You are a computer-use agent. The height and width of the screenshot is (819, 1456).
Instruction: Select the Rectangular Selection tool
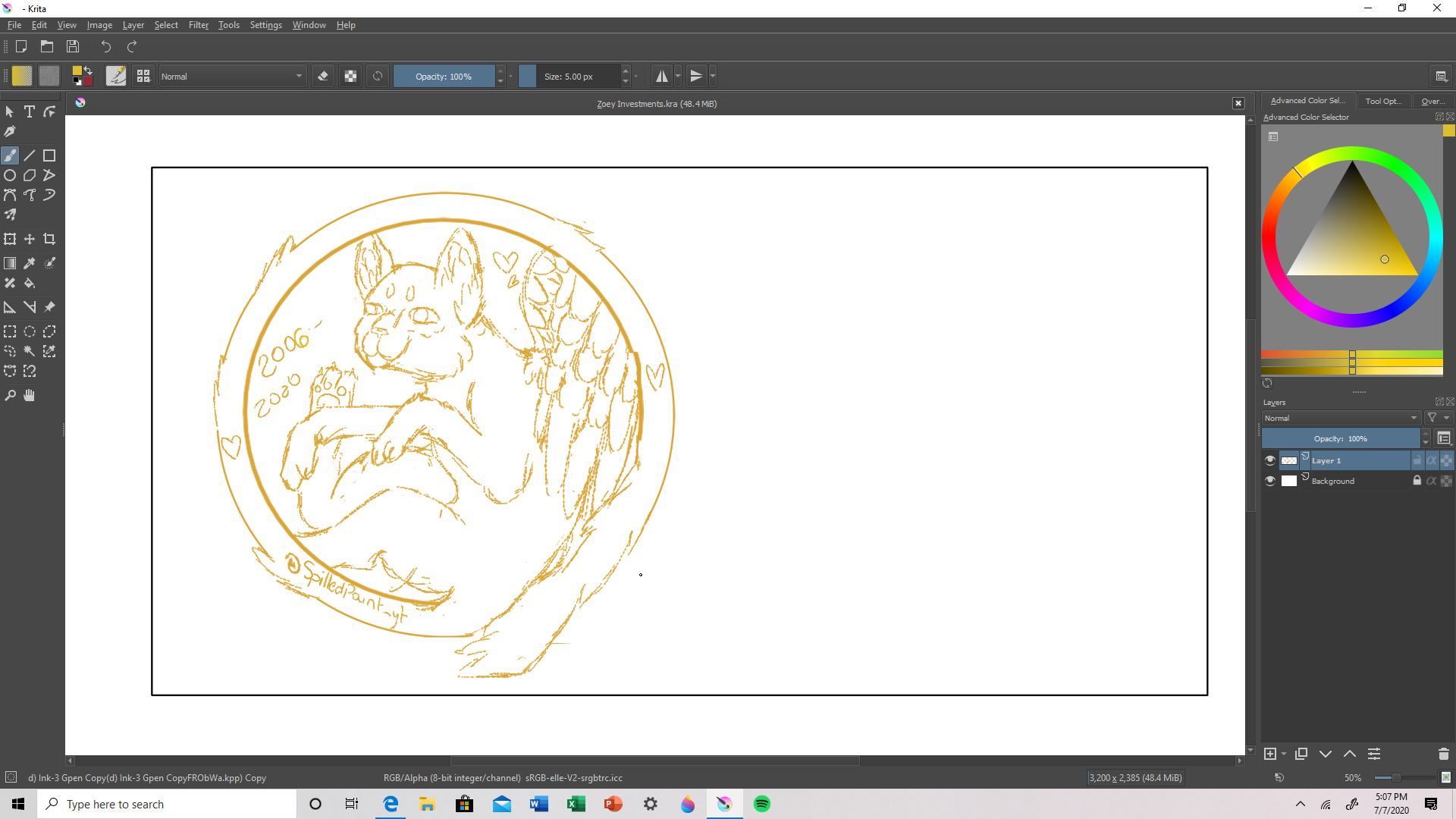tap(10, 331)
